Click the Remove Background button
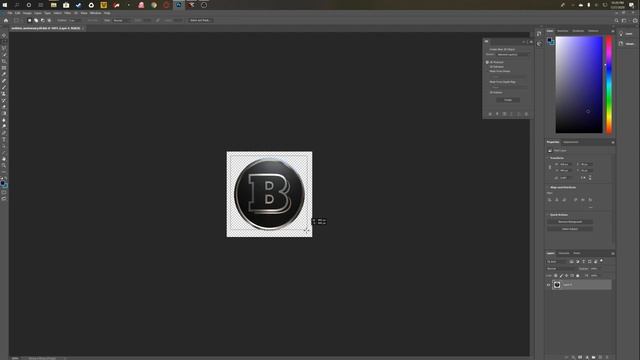The height and width of the screenshot is (360, 640). (x=570, y=222)
